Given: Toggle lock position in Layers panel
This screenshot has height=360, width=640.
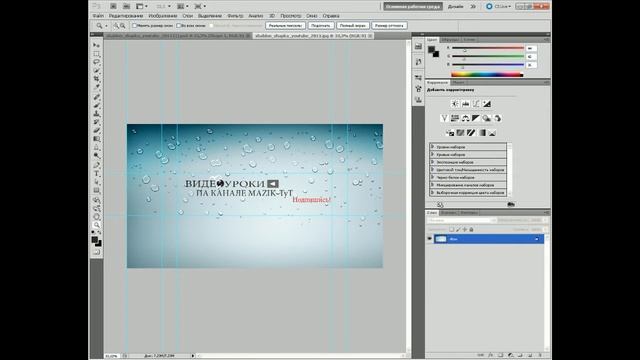Looking at the screenshot, I should tap(464, 229).
